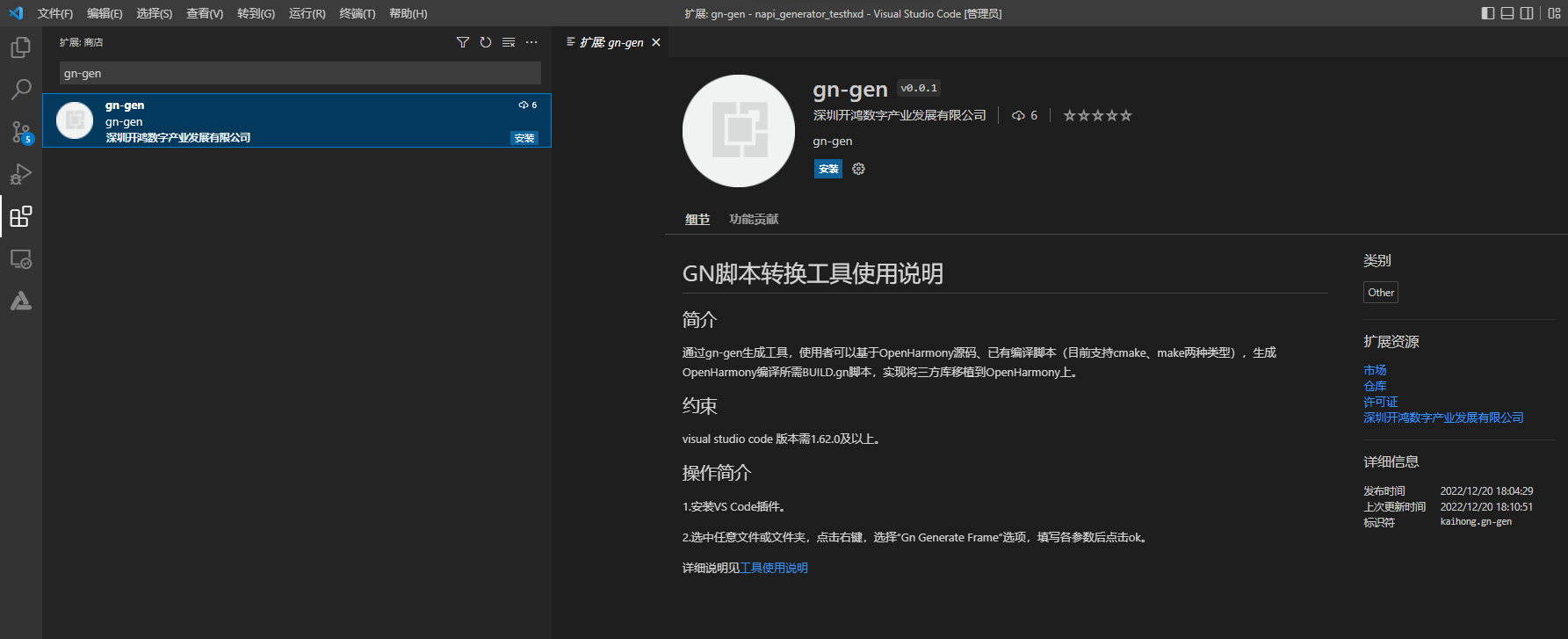Click last updated 2022/12/20 18:10:51
The height and width of the screenshot is (639, 1568).
click(1486, 507)
